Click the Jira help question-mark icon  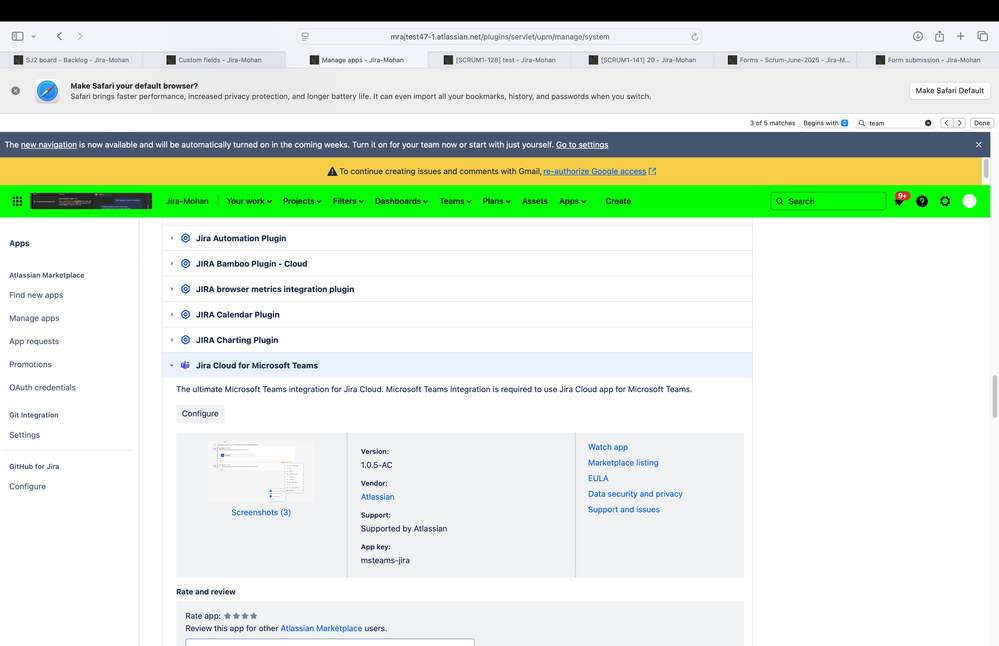point(922,201)
